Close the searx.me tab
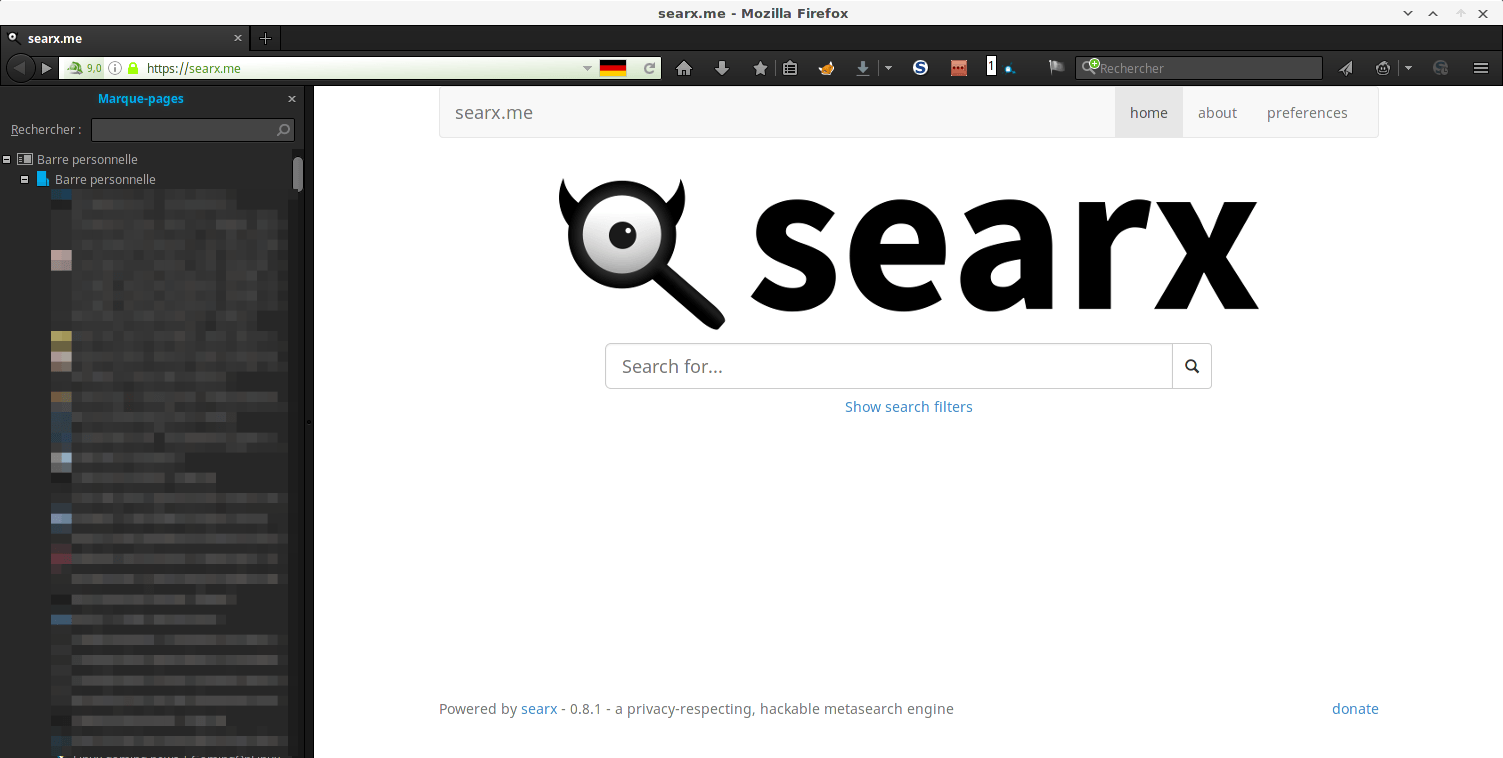1503x758 pixels. (x=238, y=38)
